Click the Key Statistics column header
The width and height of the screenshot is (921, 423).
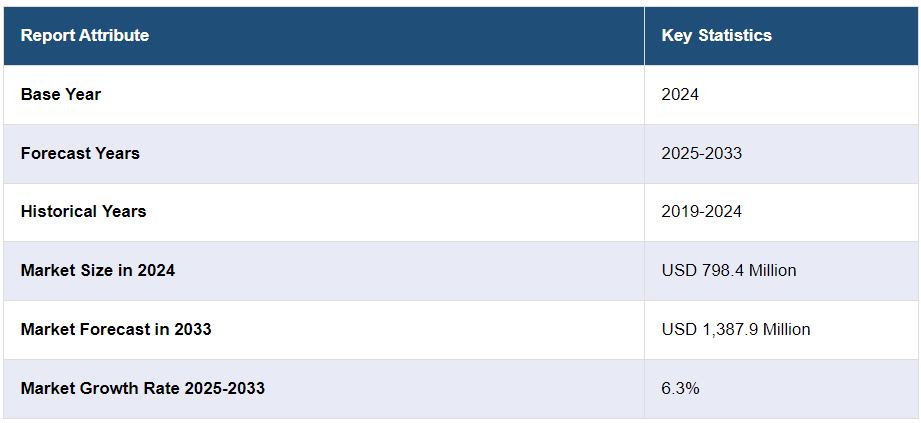(716, 36)
